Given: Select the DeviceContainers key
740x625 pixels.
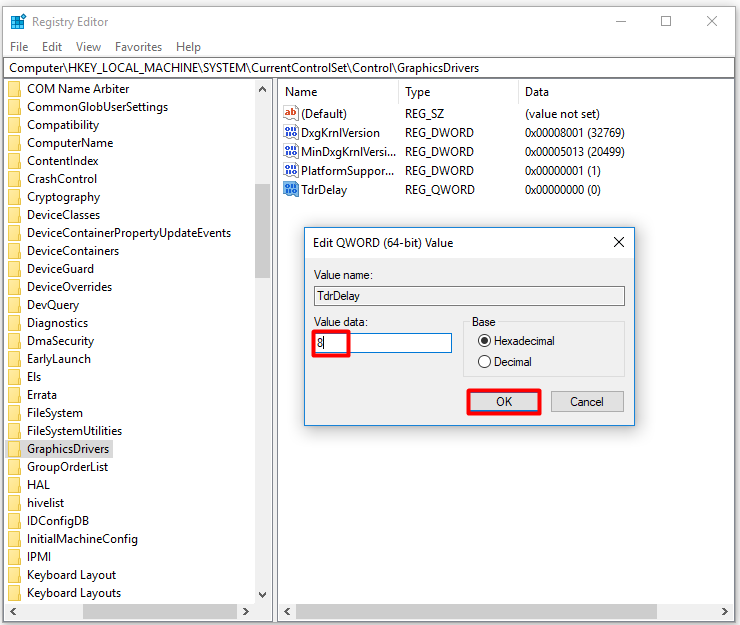Looking at the screenshot, I should tap(73, 251).
